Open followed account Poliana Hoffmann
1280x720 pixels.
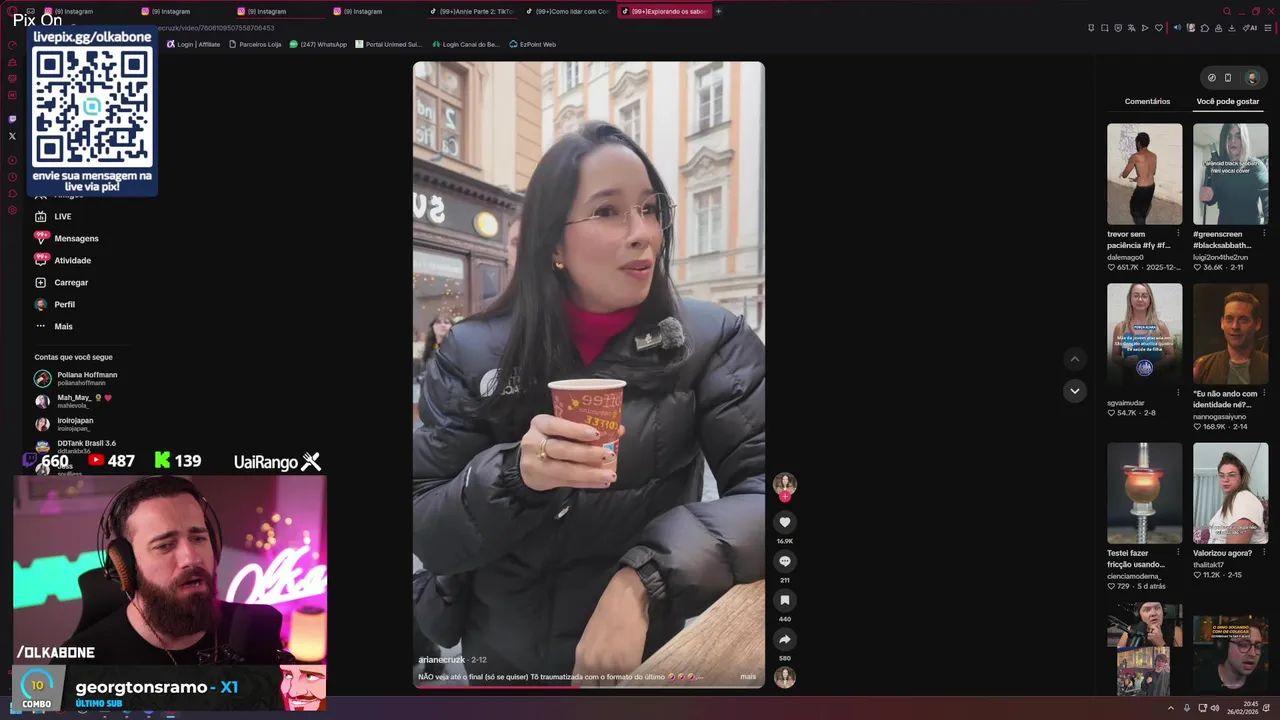78,378
